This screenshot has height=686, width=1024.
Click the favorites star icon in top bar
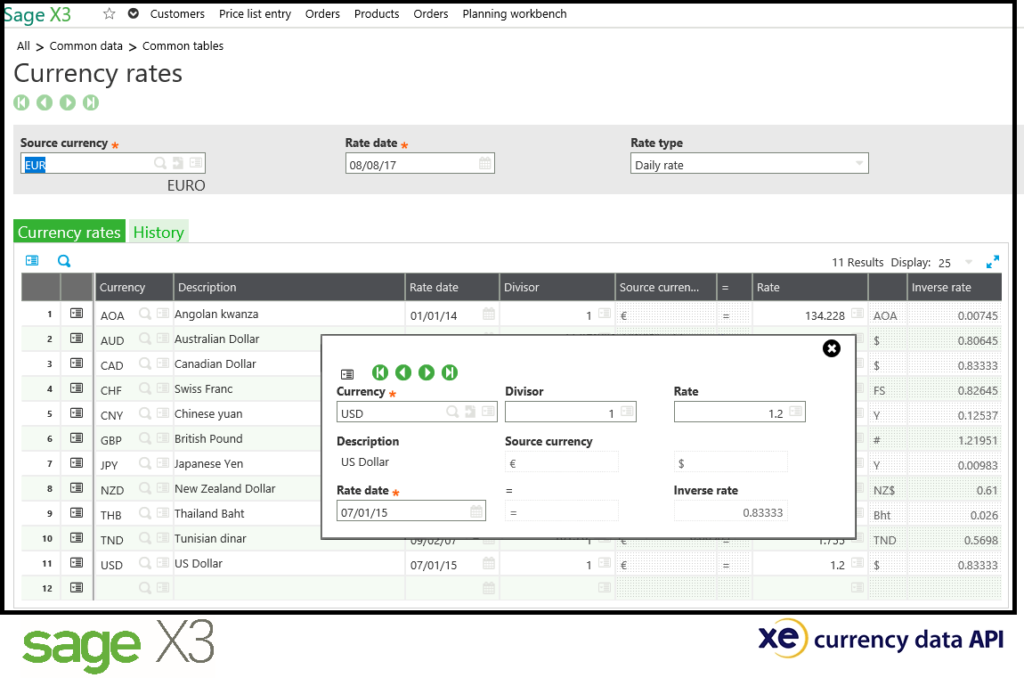(109, 14)
